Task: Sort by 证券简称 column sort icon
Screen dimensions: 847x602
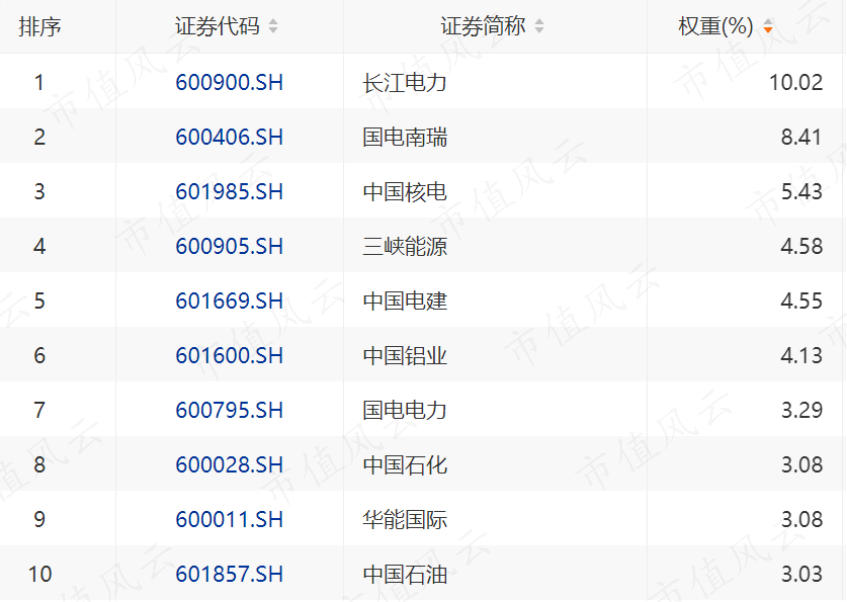Action: [539, 26]
